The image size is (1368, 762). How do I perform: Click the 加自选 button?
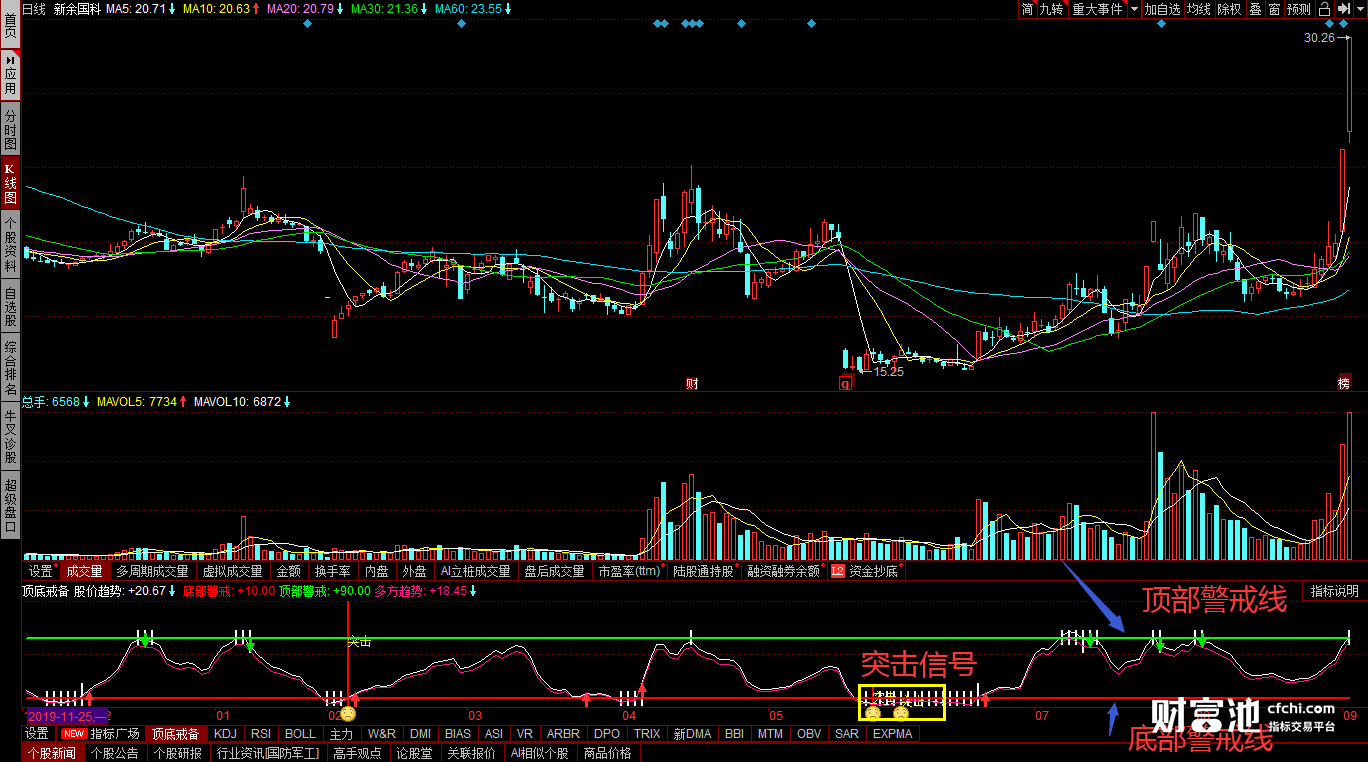[1163, 9]
